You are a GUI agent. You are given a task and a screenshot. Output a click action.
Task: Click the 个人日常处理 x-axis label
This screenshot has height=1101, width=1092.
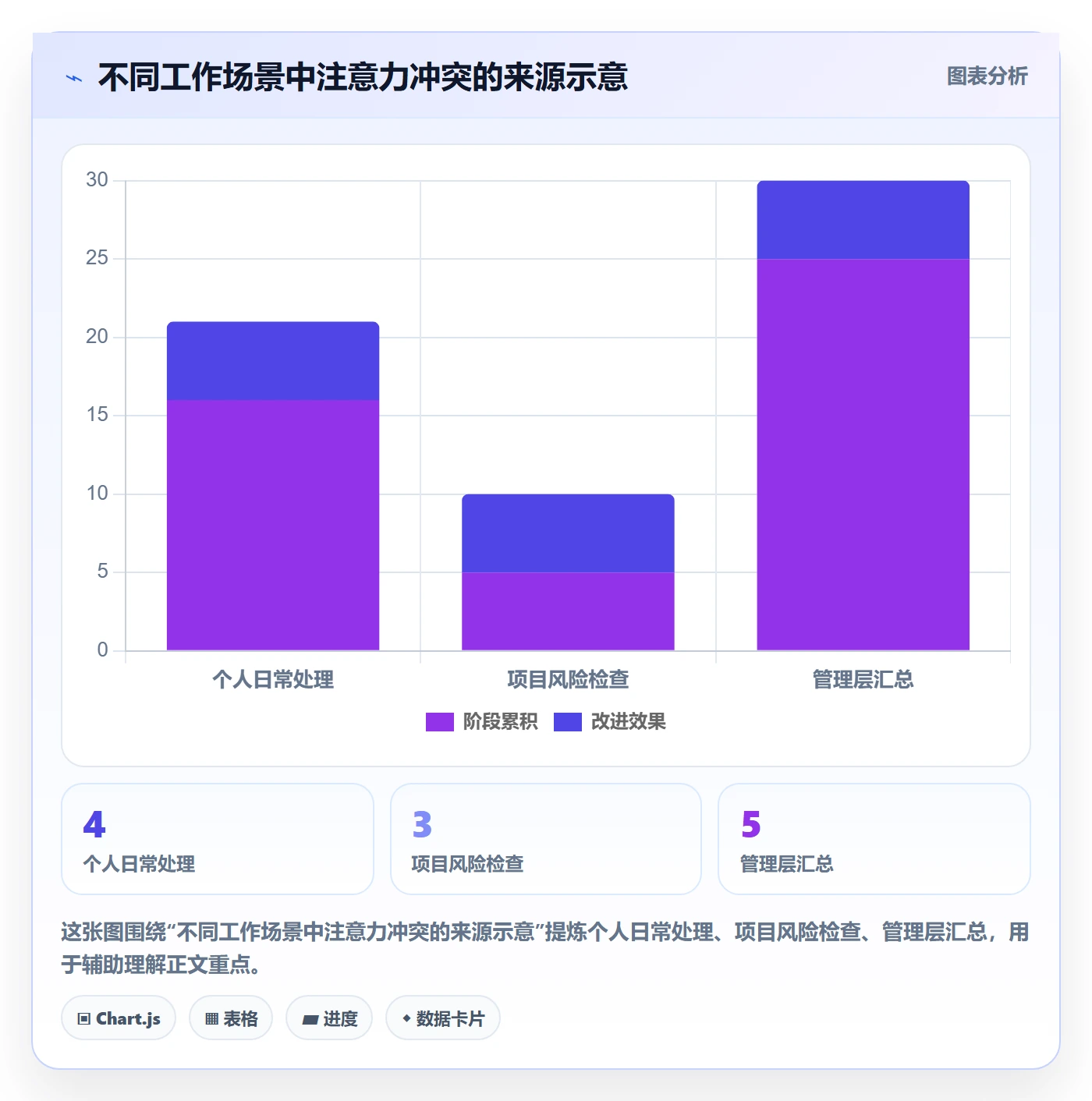tap(273, 680)
